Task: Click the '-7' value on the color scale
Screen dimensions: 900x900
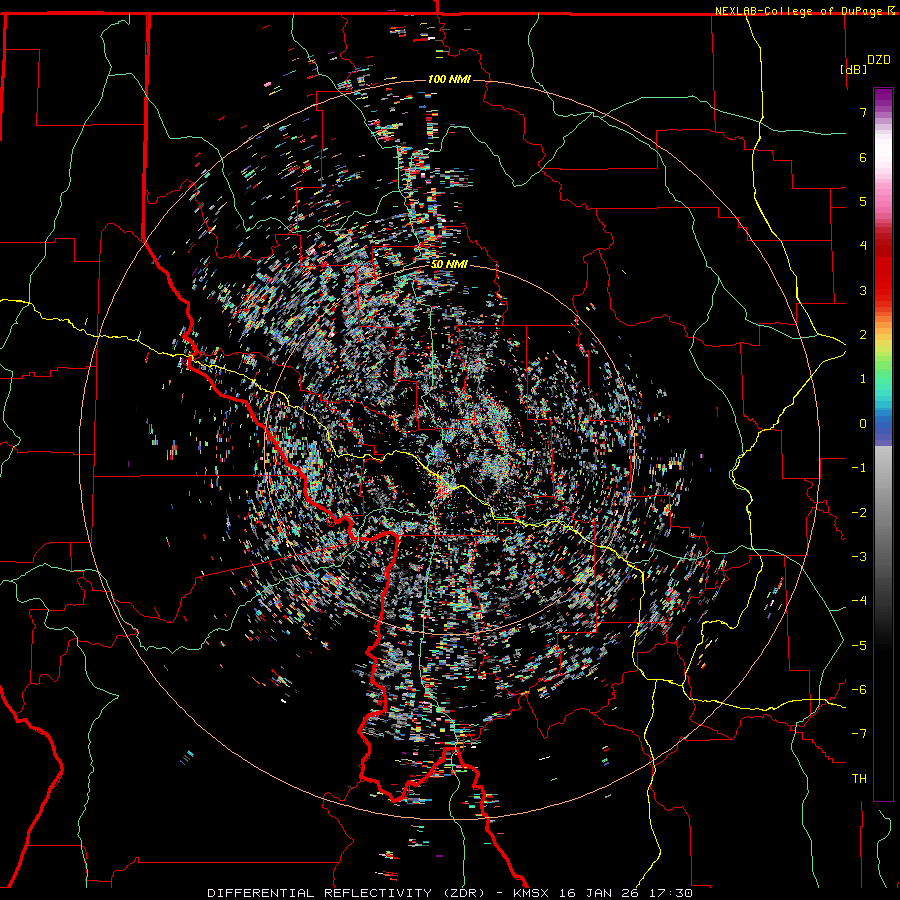Action: click(859, 734)
